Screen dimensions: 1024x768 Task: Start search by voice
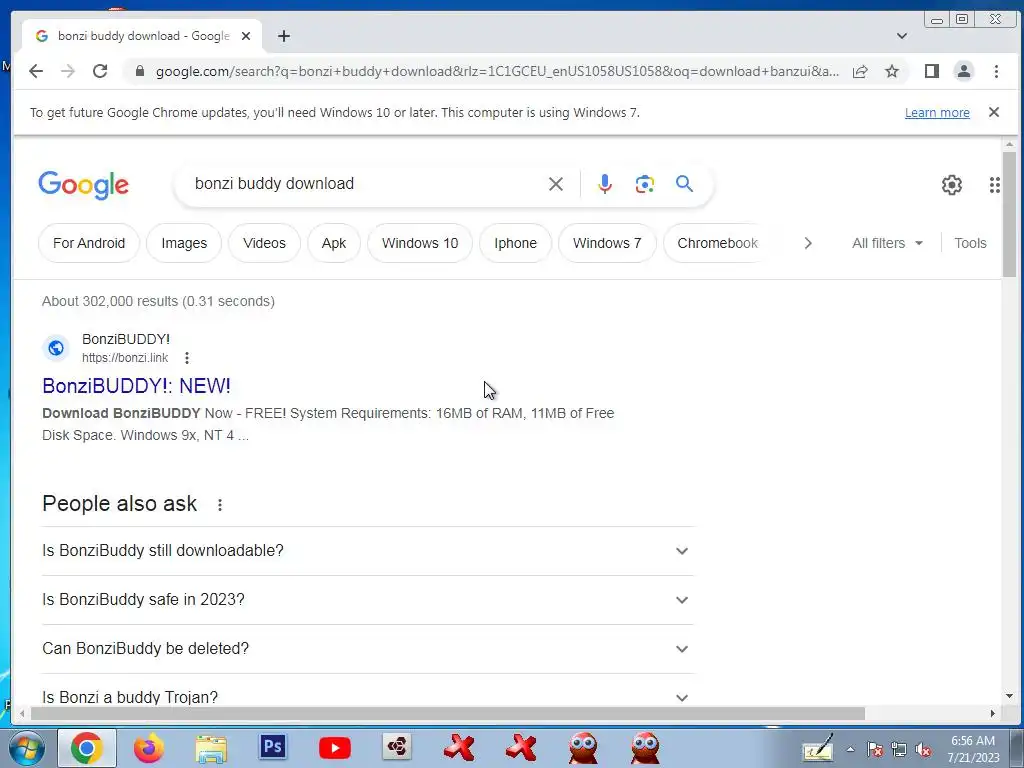pyautogui.click(x=605, y=184)
